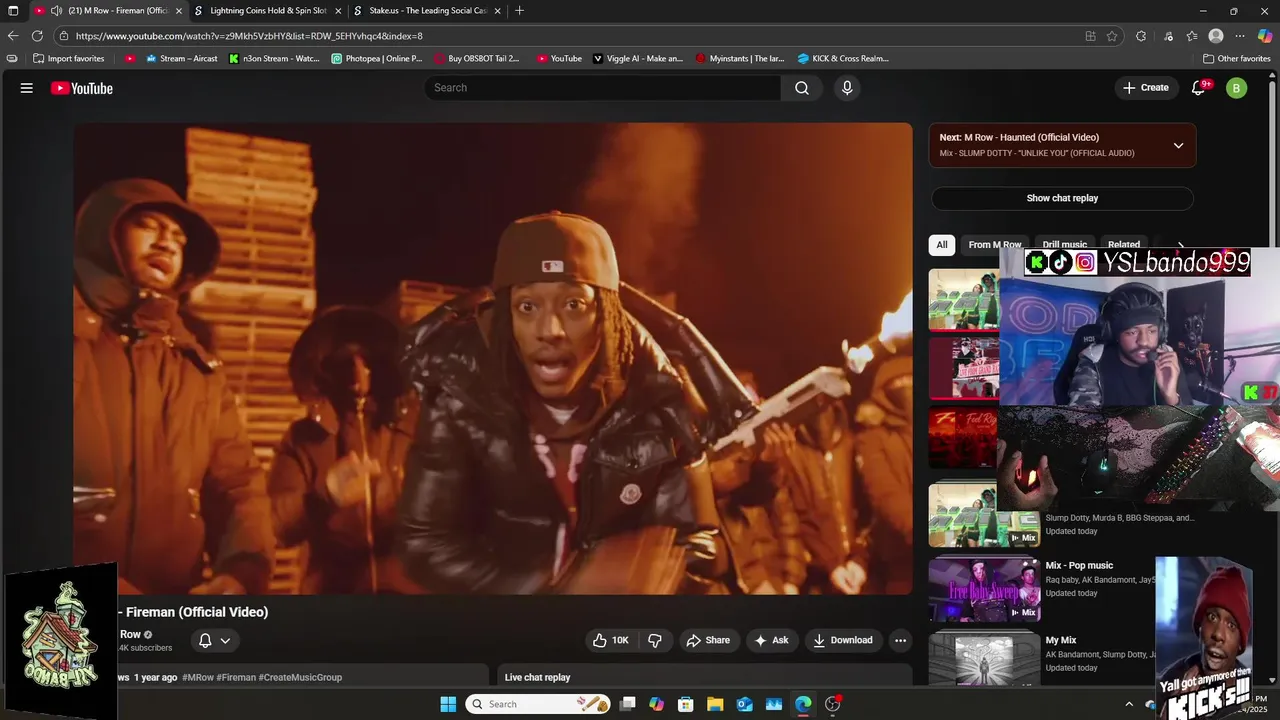Select the Related filter chip
1280x720 pixels.
pyautogui.click(x=1123, y=245)
